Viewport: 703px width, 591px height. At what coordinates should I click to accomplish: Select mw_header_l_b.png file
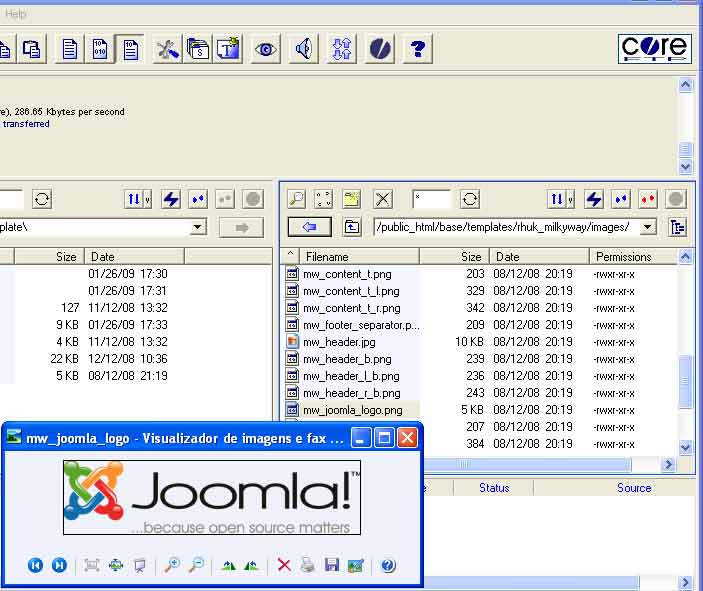click(351, 376)
